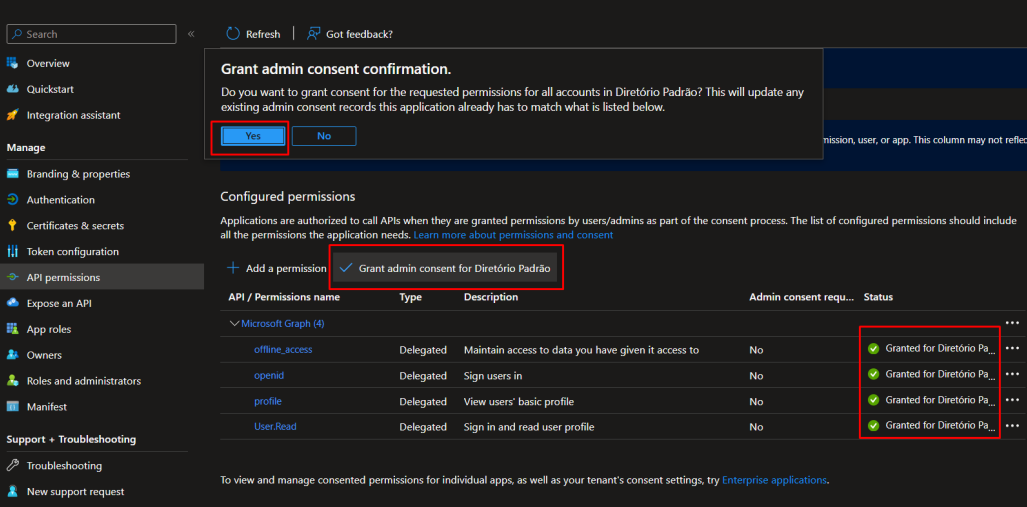Click the Branding & properties icon
Screen dimensions: 1027x507
[12, 174]
